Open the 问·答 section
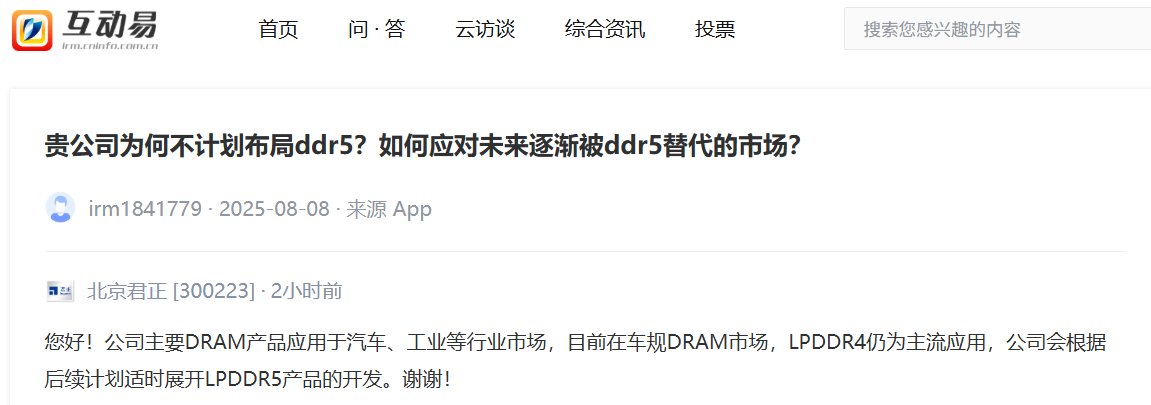Image resolution: width=1151 pixels, height=405 pixels. coord(377,29)
